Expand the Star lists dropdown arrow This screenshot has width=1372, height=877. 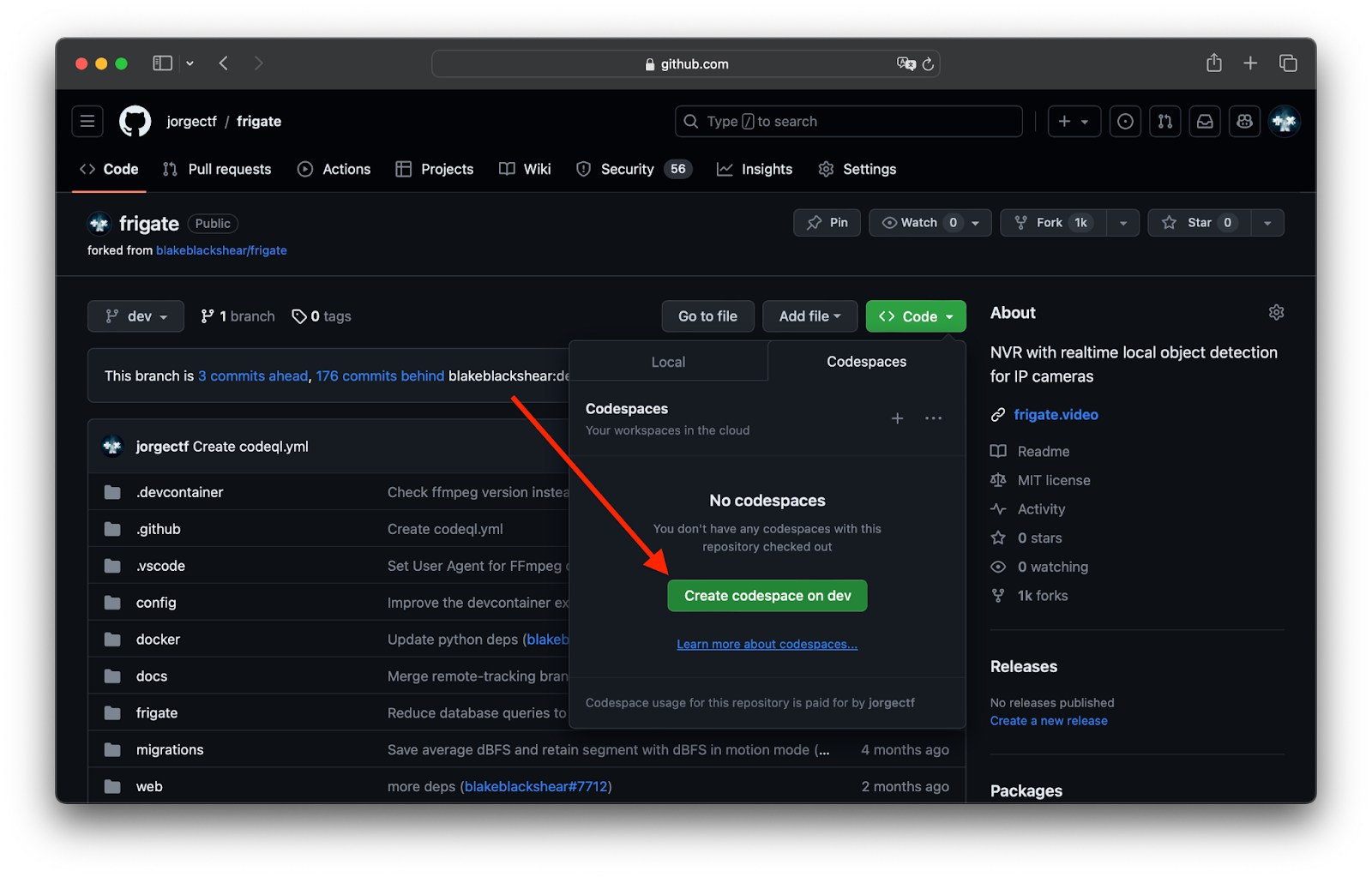tap(1267, 223)
